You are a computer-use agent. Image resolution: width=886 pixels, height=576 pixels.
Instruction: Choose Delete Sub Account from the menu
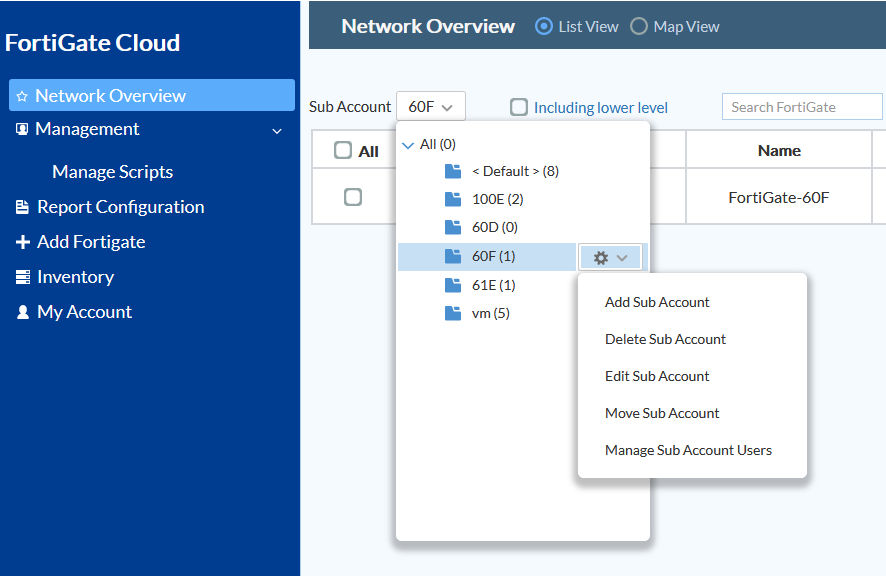pyautogui.click(x=665, y=339)
